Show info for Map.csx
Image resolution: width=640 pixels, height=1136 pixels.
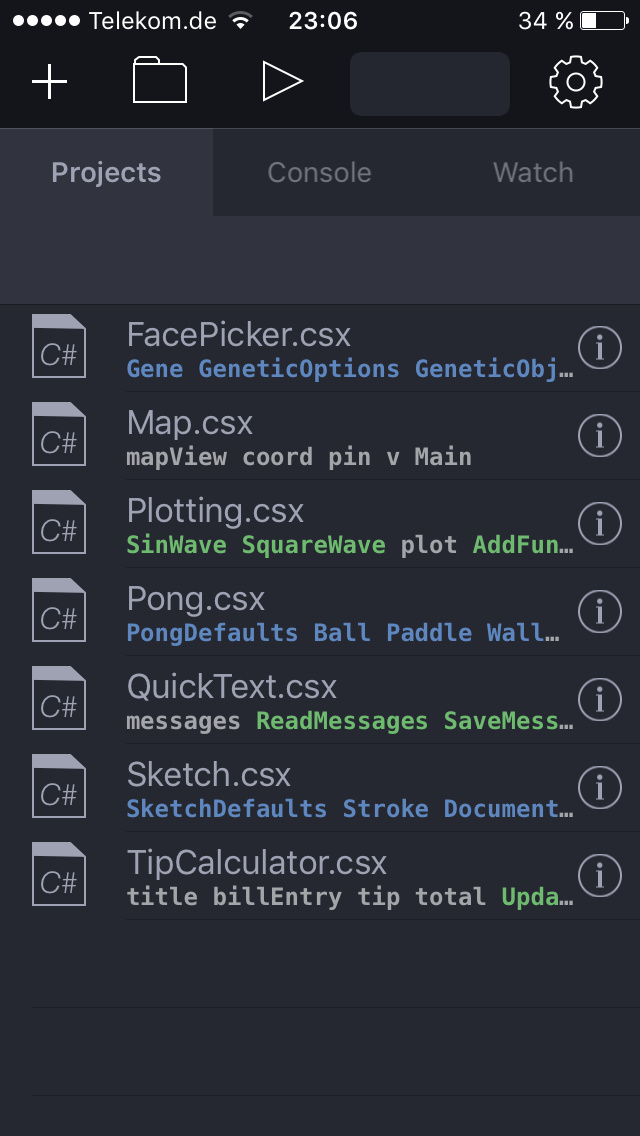[600, 436]
